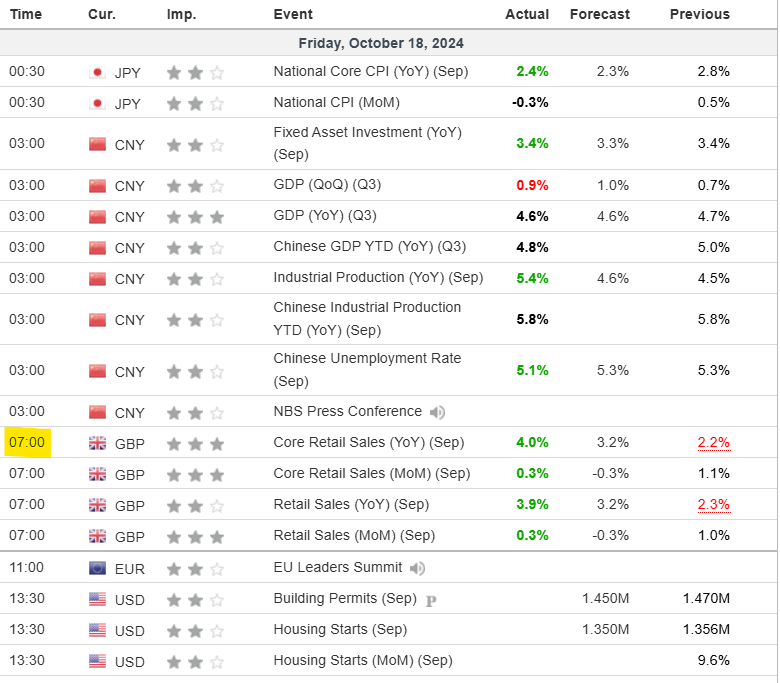The height and width of the screenshot is (683, 780).
Task: Click the highlighted 07:00 time cell
Action: point(26,443)
